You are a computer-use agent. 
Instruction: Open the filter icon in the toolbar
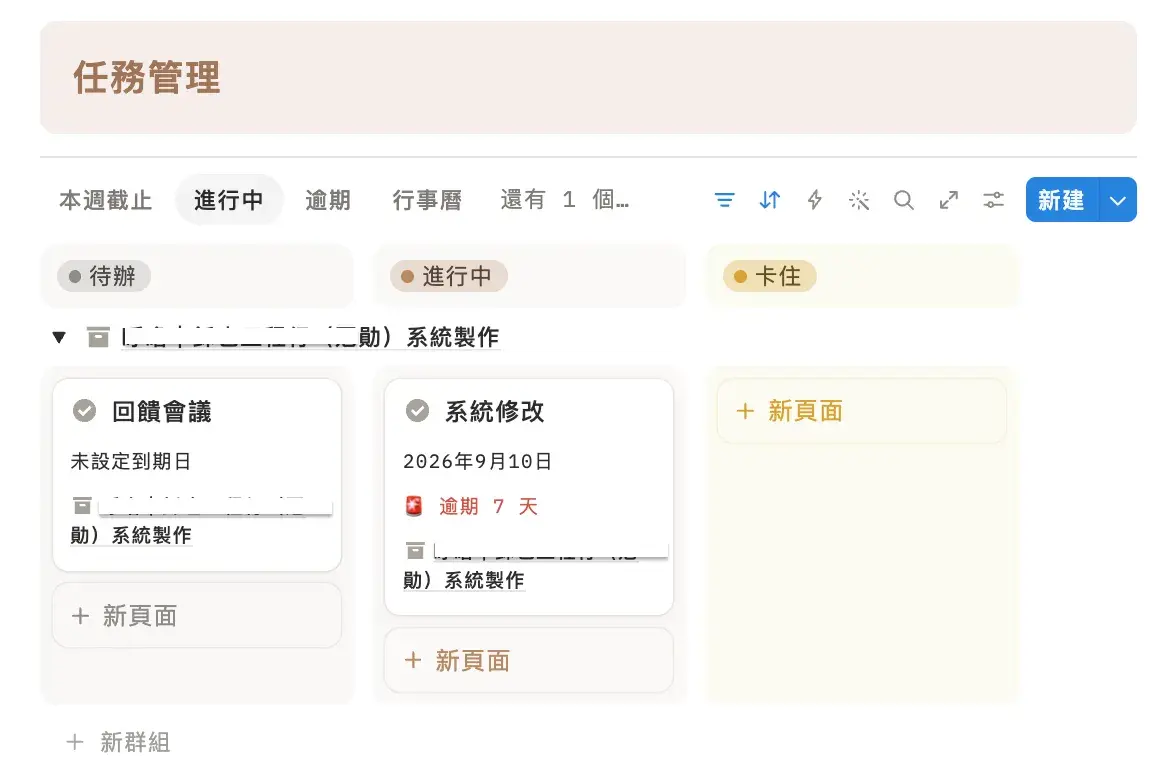point(724,200)
